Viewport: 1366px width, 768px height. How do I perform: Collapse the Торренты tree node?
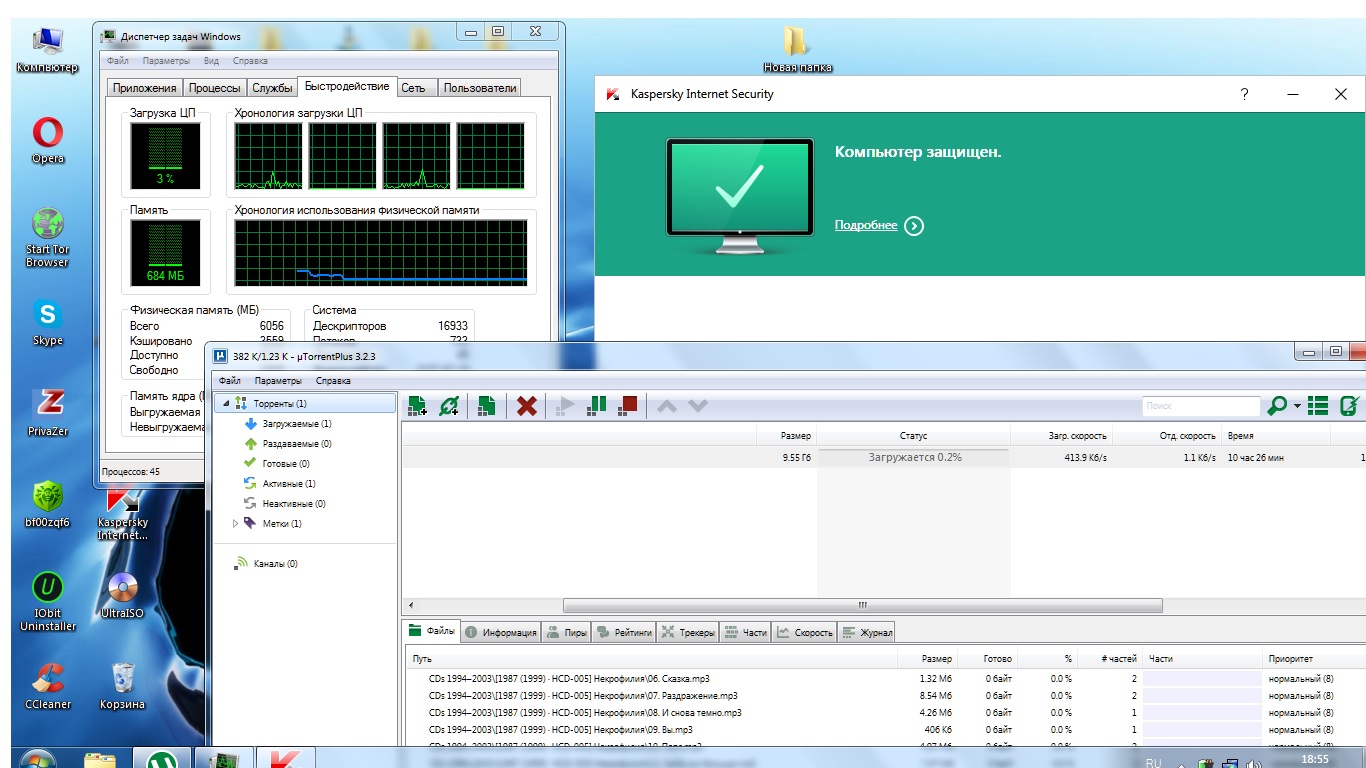coord(226,404)
